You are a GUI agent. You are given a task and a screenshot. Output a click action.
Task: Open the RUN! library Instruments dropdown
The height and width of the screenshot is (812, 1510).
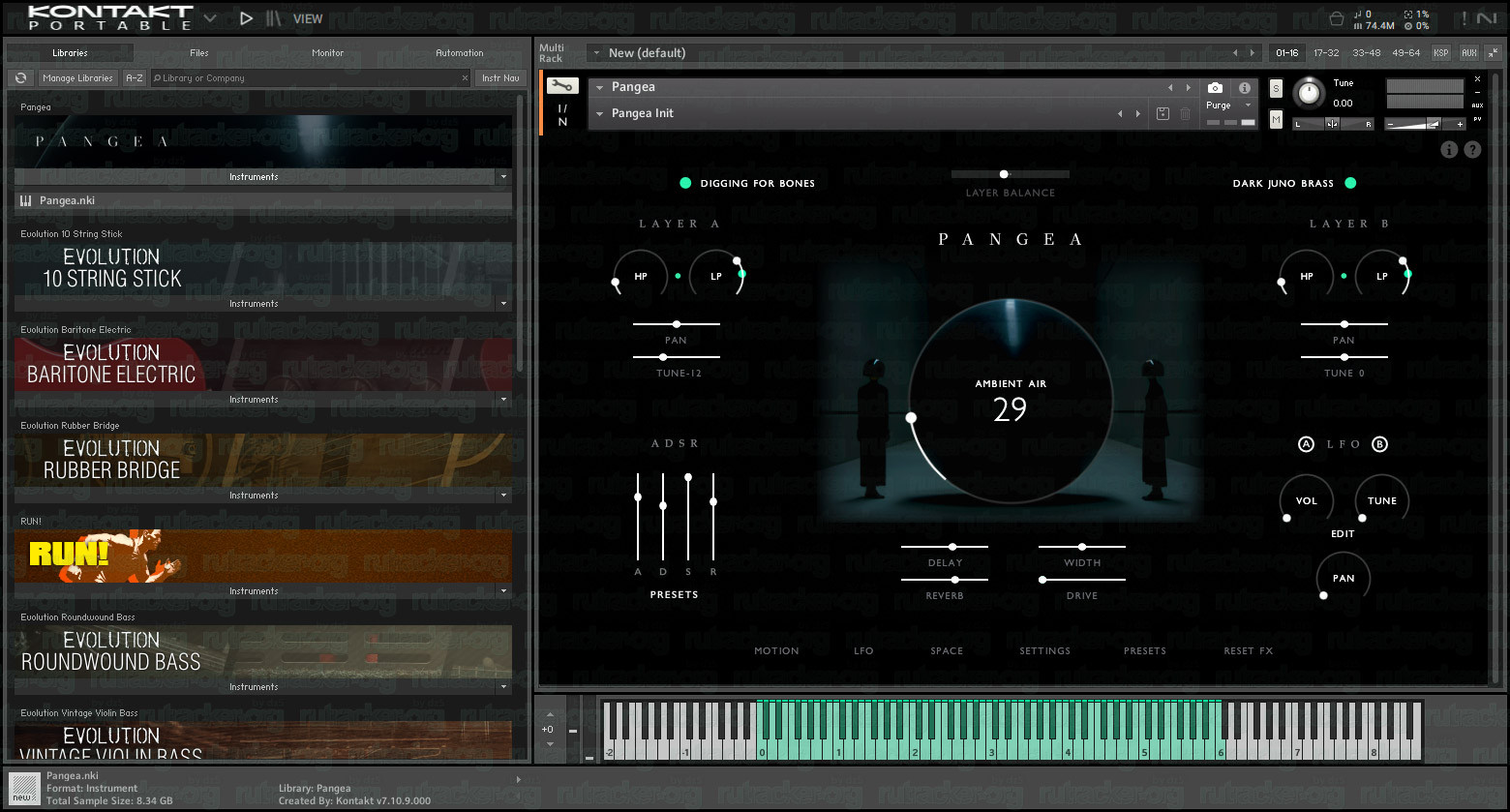point(503,591)
